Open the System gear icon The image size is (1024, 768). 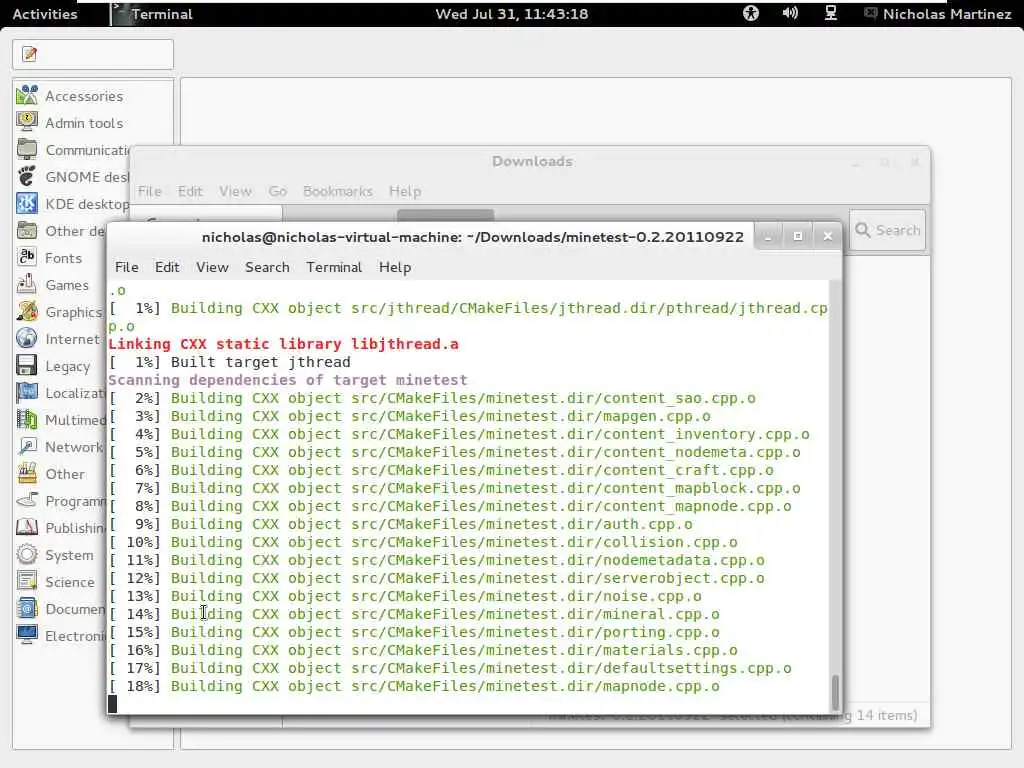point(27,554)
